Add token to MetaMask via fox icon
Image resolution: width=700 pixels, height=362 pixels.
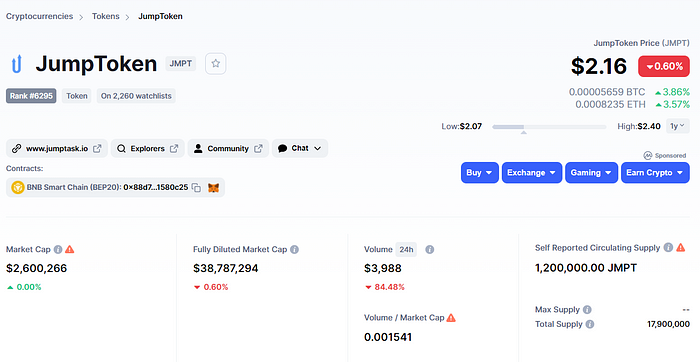(213, 188)
